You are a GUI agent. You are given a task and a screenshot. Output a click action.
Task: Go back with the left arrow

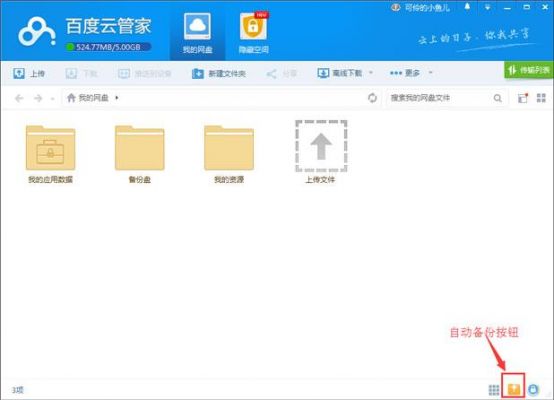click(x=19, y=98)
